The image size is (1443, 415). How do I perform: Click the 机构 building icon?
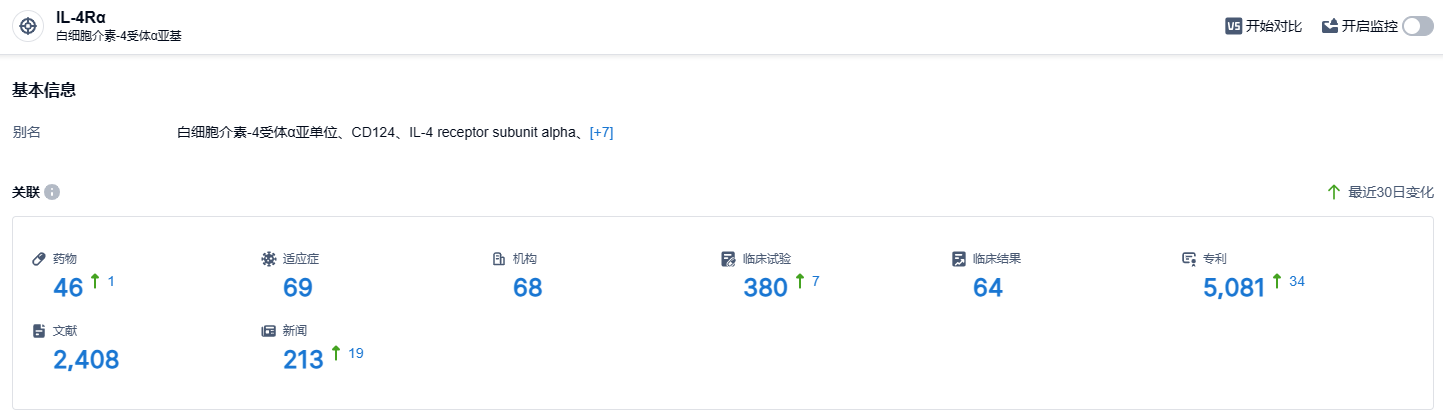pos(498,259)
